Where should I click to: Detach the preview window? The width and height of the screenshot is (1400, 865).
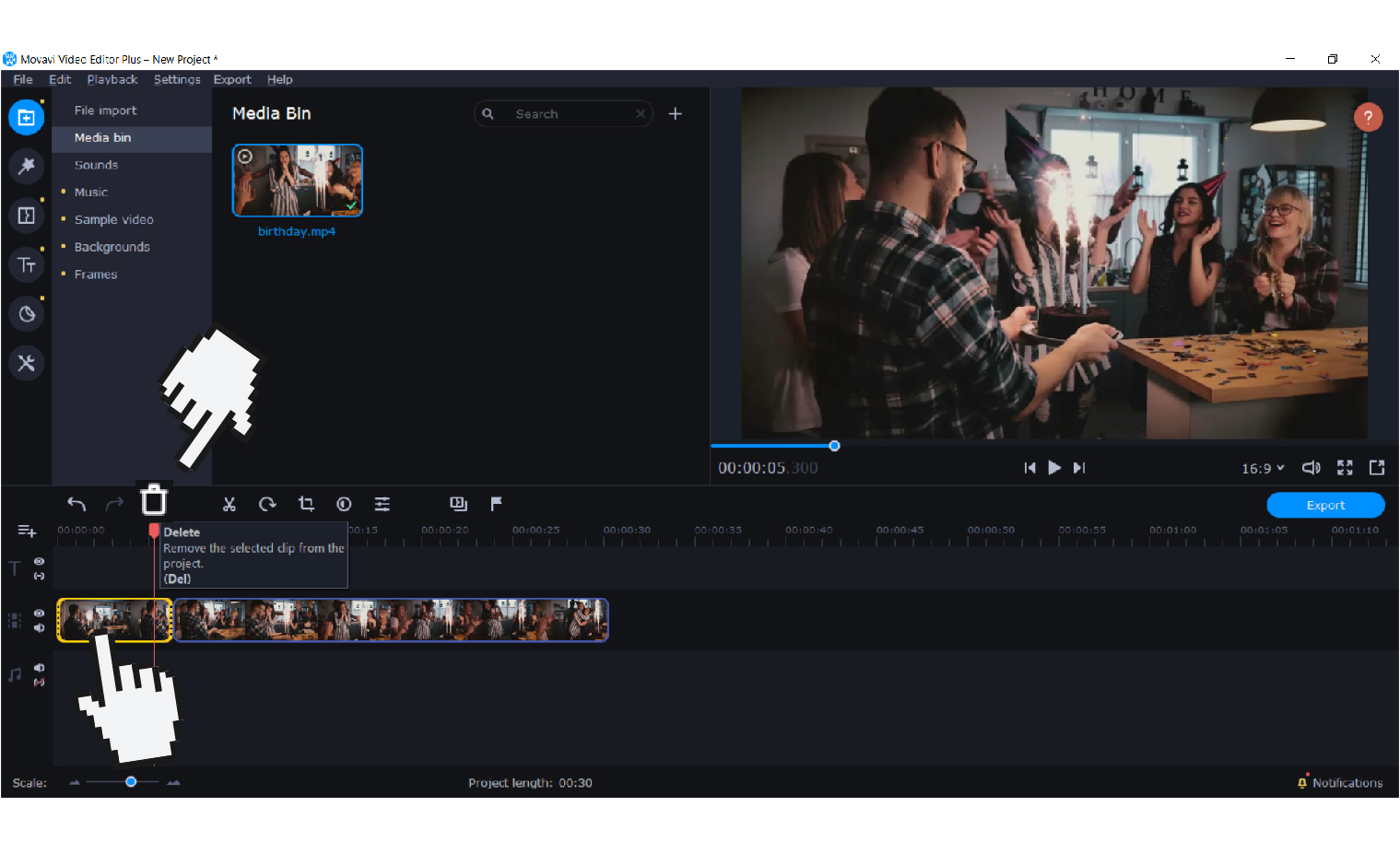(1377, 468)
